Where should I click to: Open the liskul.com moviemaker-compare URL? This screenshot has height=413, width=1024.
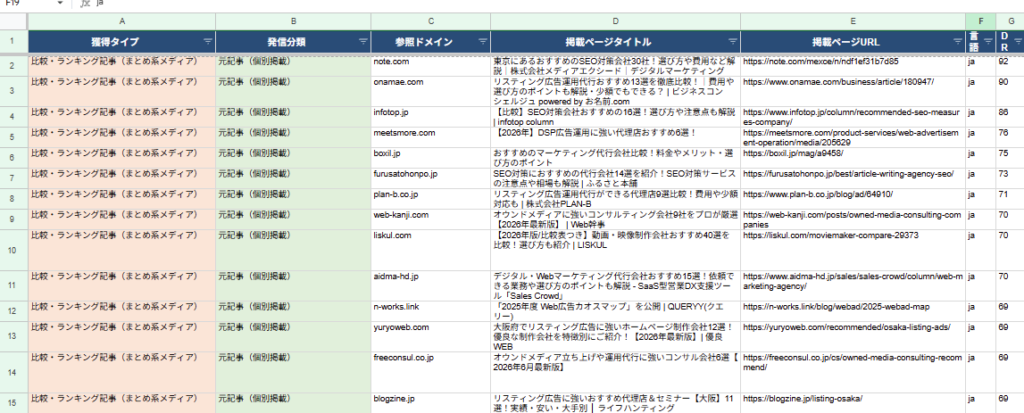pos(831,235)
